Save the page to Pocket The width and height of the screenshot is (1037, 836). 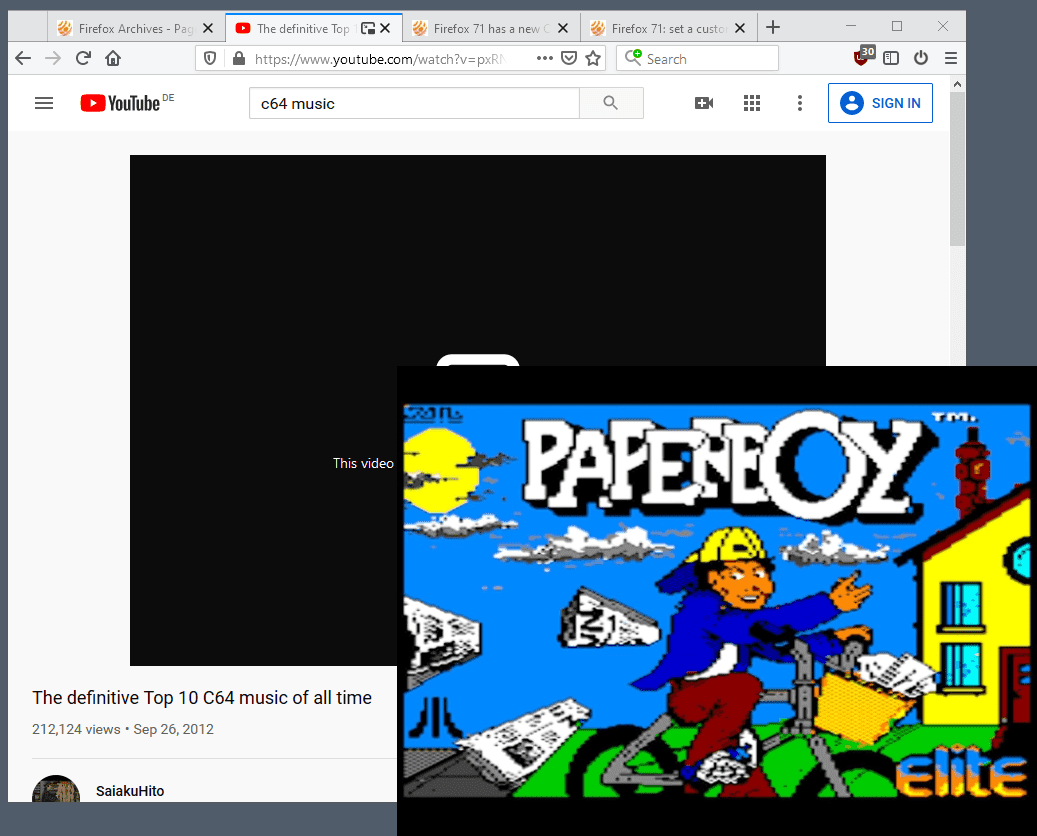[x=569, y=58]
